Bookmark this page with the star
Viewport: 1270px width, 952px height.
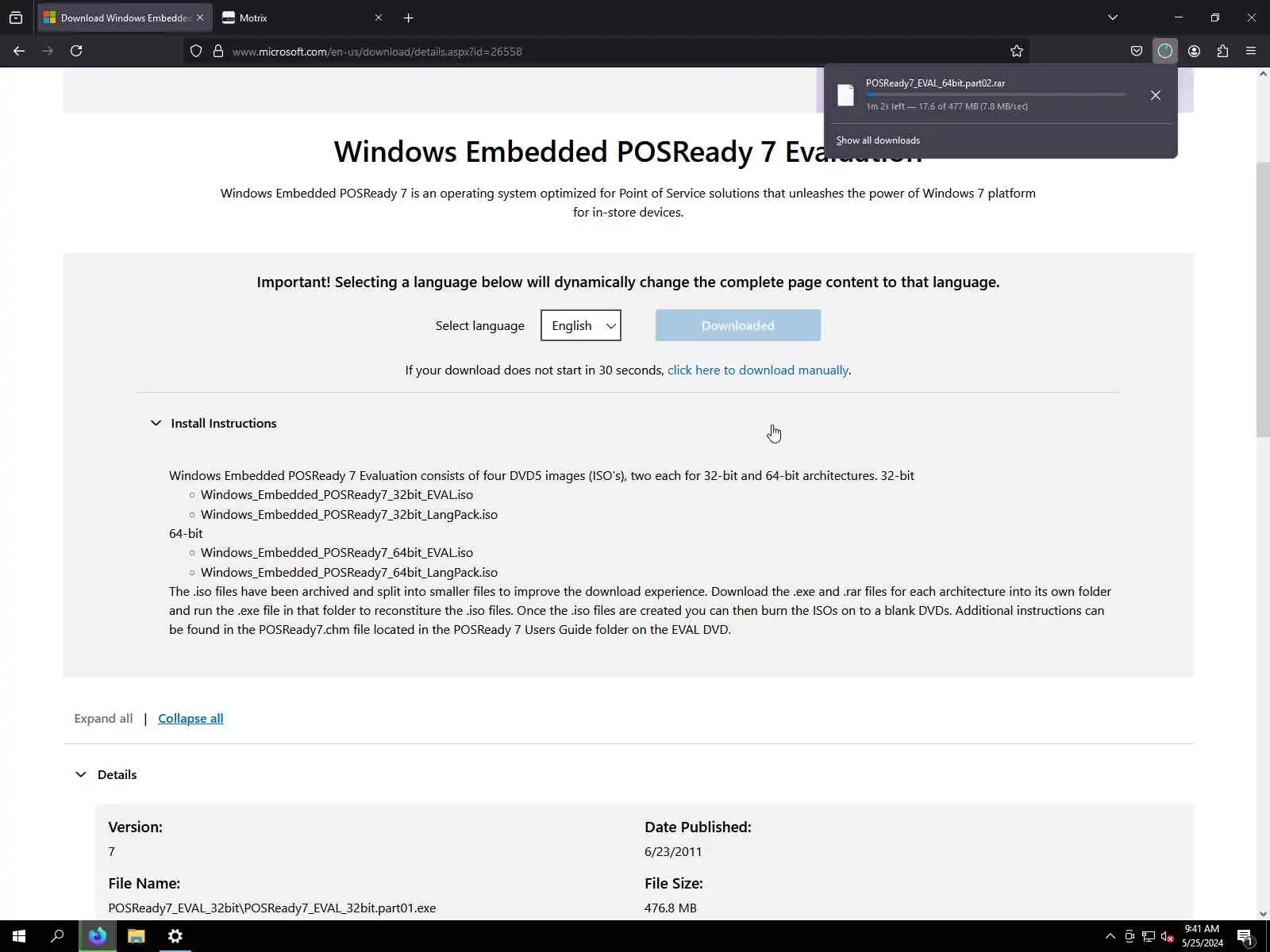[x=1017, y=51]
